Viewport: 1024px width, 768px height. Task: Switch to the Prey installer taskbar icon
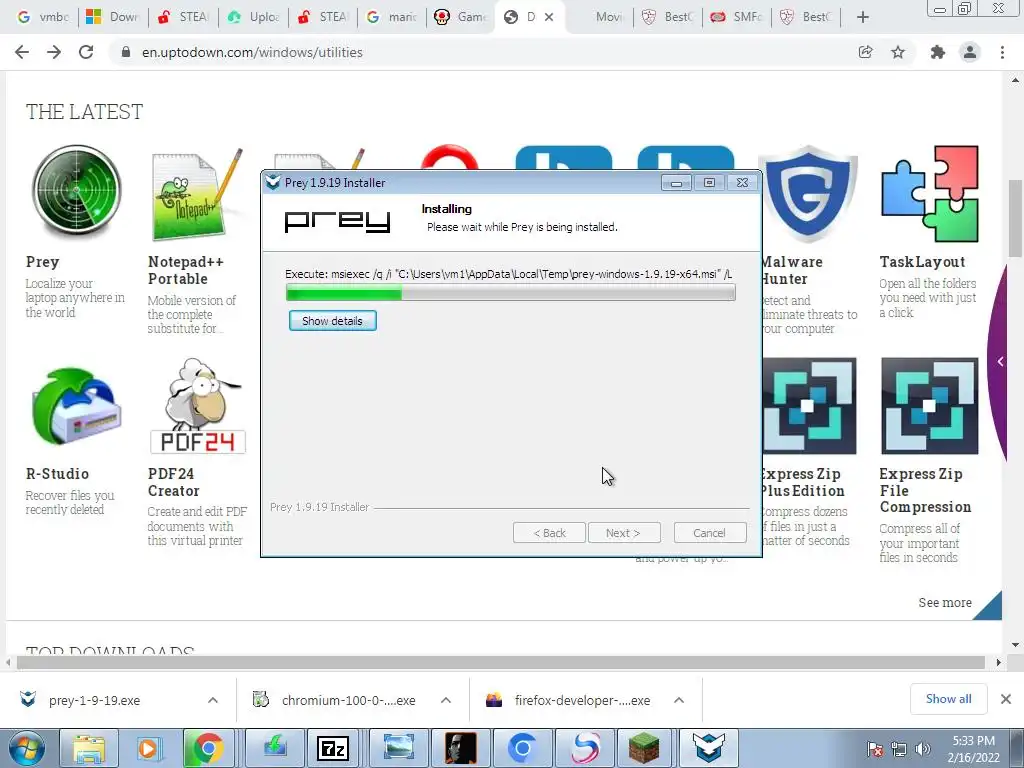point(709,748)
